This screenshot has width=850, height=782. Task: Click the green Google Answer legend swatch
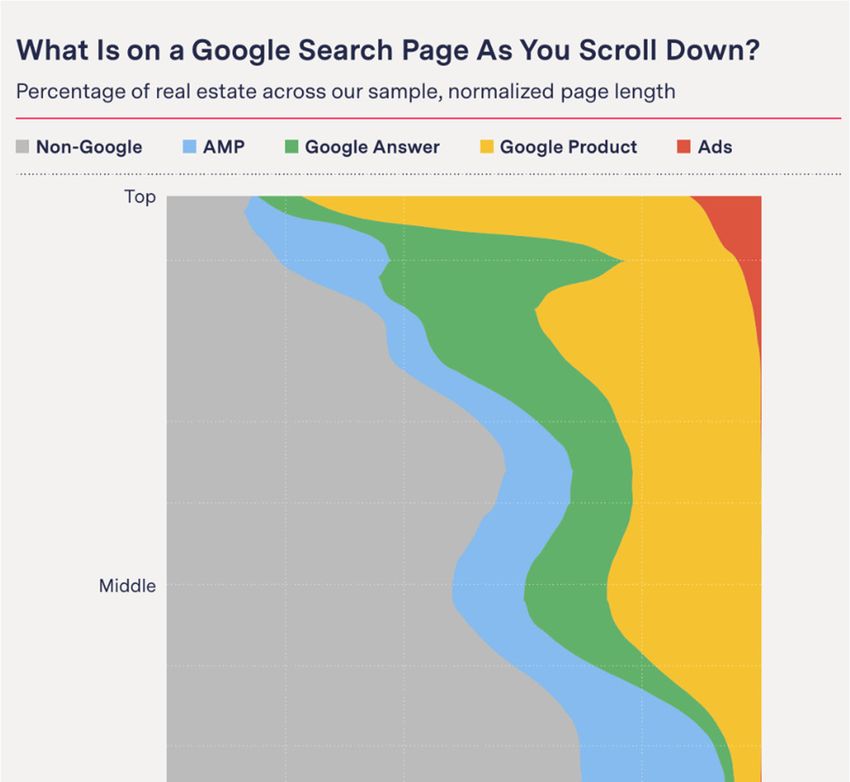(292, 146)
